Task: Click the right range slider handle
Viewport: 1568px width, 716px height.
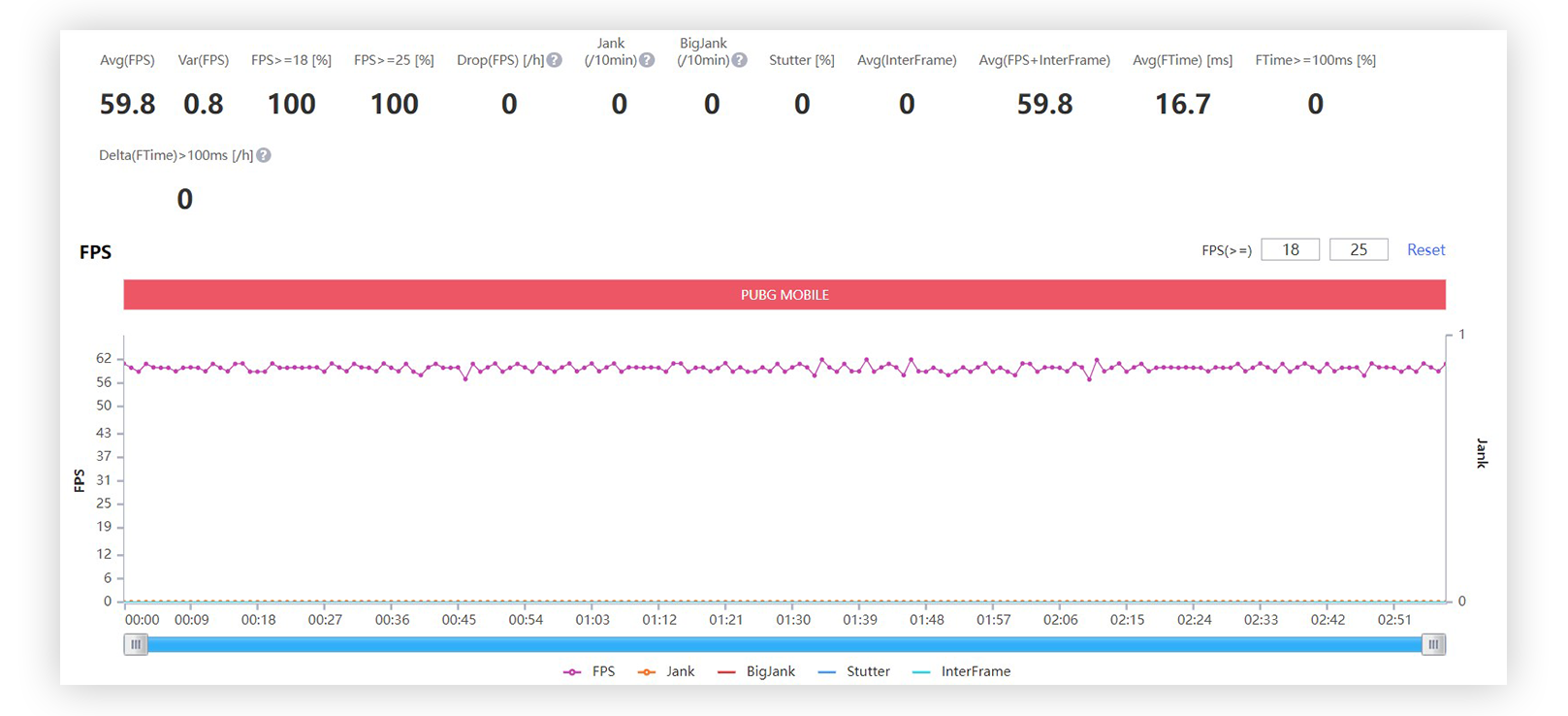Action: point(1433,644)
